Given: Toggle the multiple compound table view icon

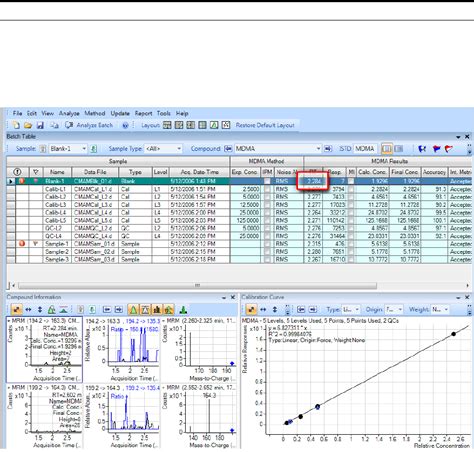Looking at the screenshot, I should click(399, 149).
